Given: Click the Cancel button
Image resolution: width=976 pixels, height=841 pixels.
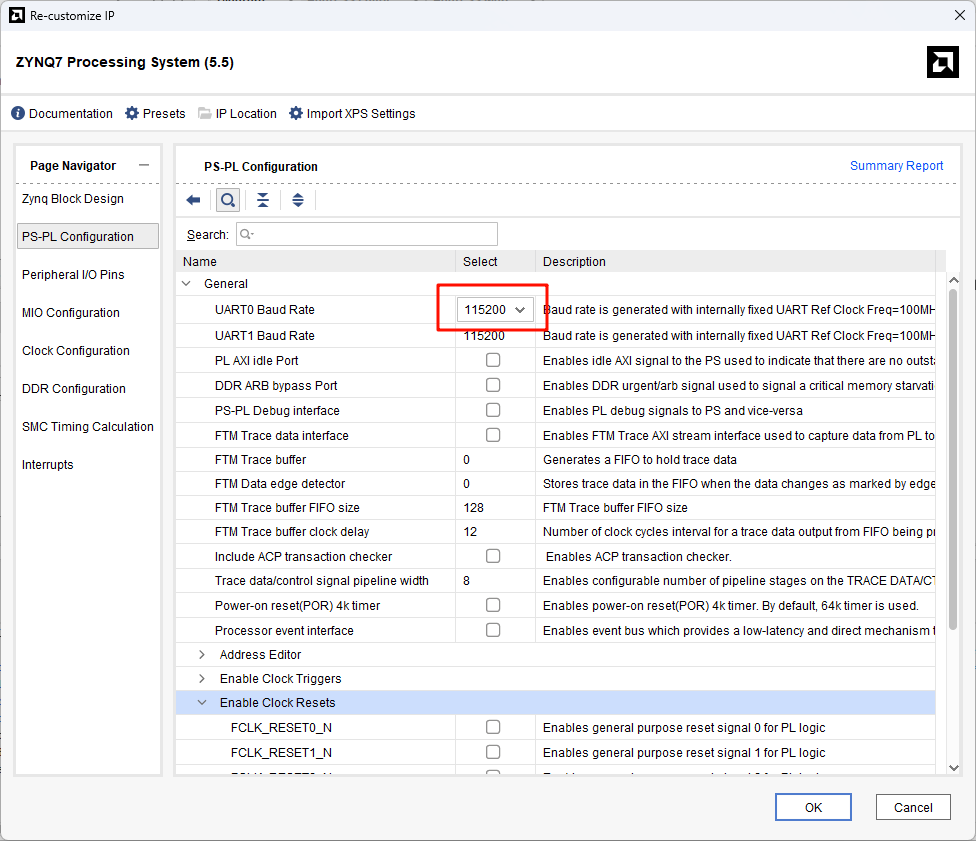Looking at the screenshot, I should click(x=913, y=807).
